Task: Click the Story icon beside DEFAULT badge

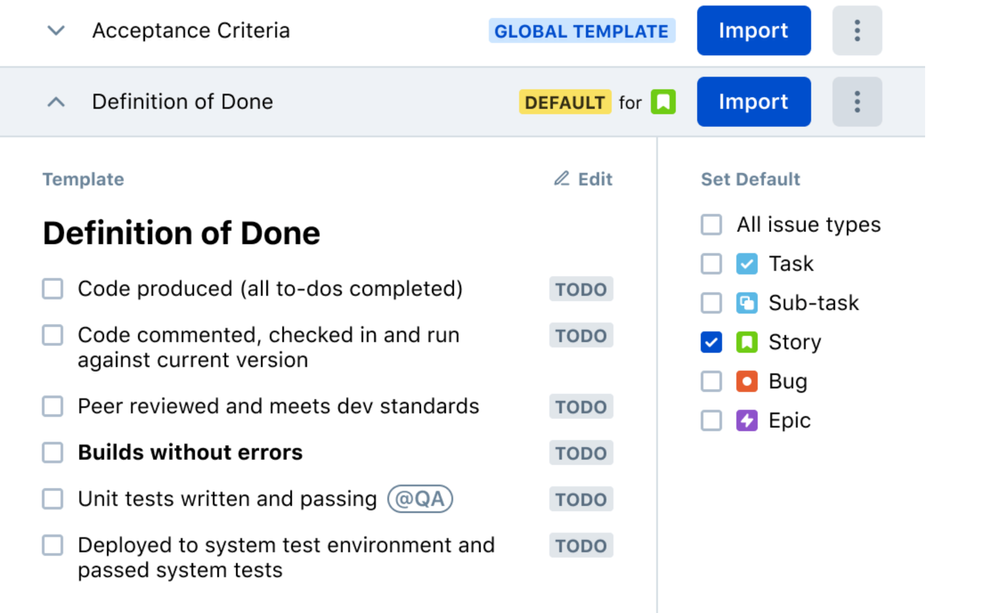Action: [x=663, y=102]
